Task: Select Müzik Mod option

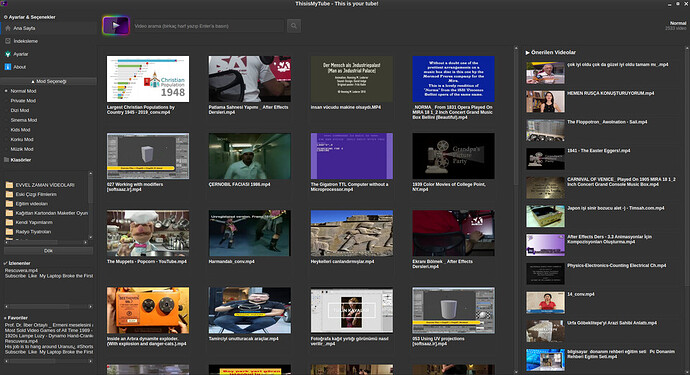Action: (x=22, y=149)
